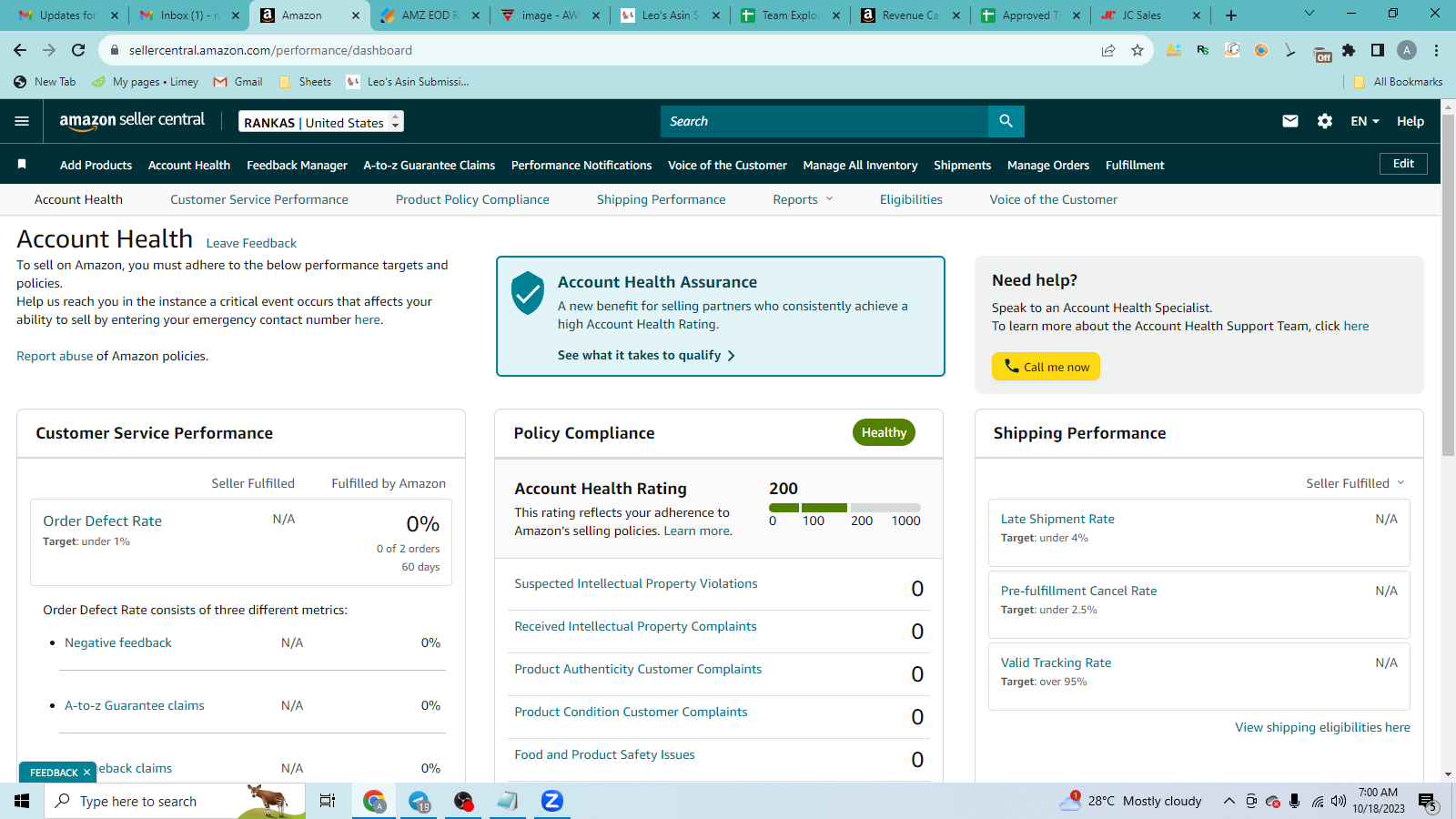
Task: Open the Chrome side panel
Action: pyautogui.click(x=1378, y=50)
